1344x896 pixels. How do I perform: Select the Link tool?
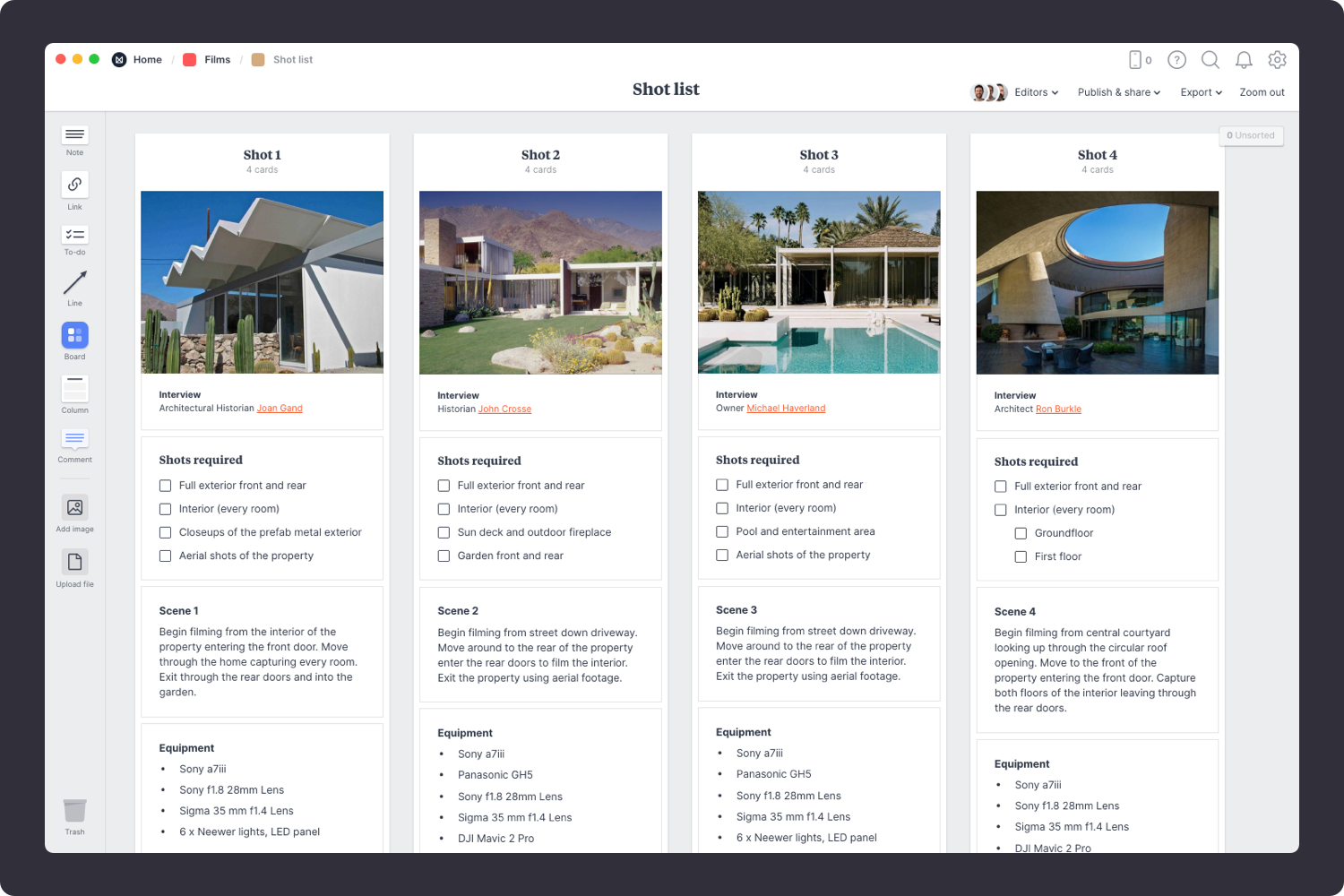74,185
